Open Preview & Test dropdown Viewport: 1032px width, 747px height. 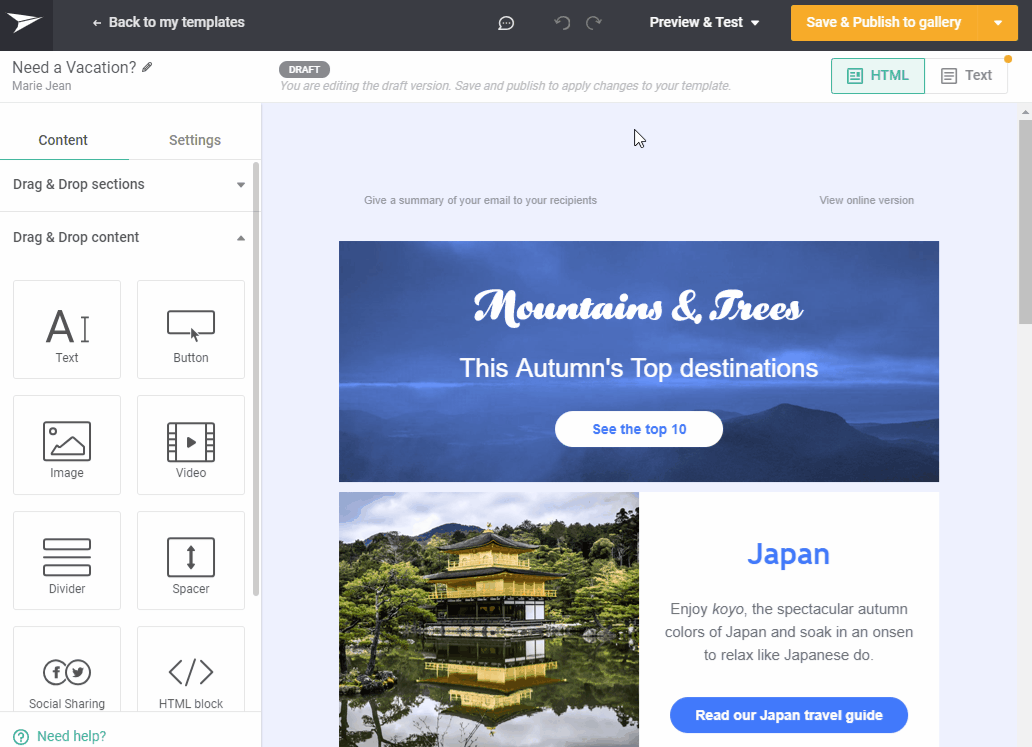pyautogui.click(x=704, y=23)
